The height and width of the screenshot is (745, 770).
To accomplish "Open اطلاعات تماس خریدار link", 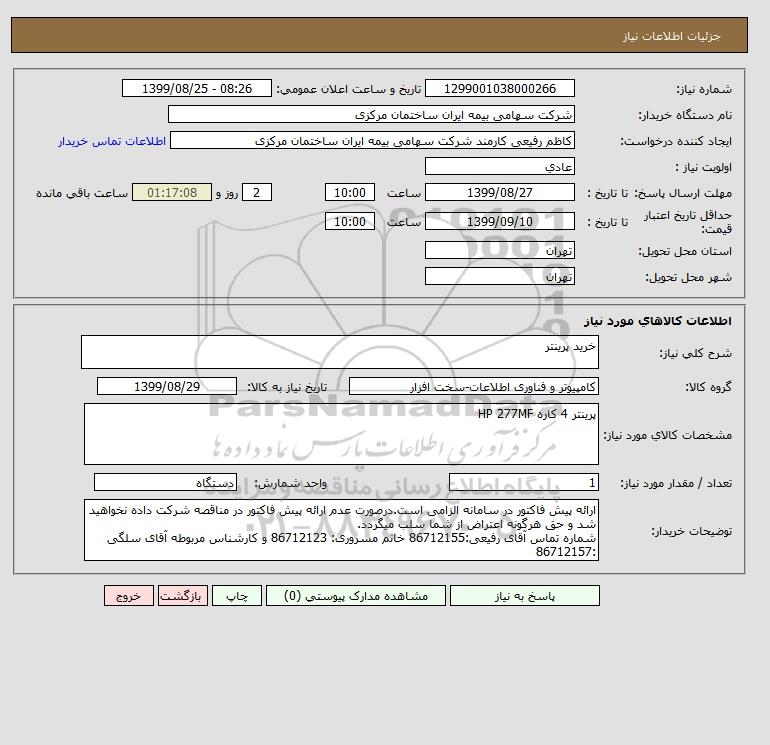I will 112,141.
